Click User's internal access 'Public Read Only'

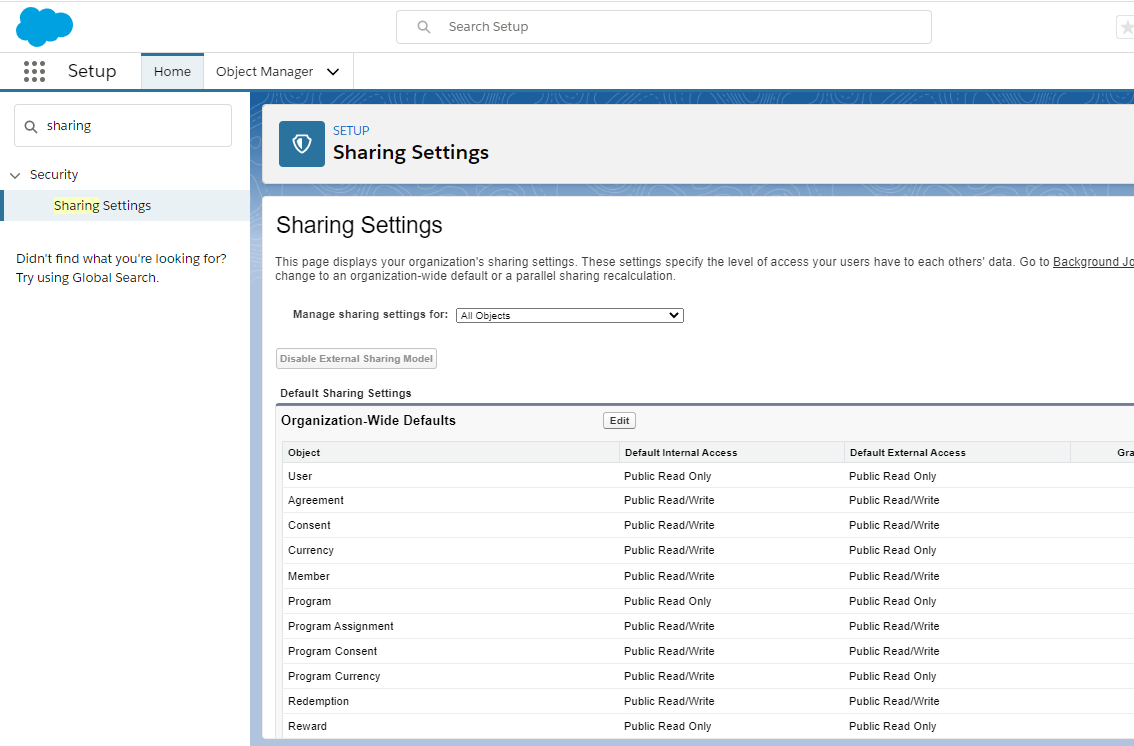coord(668,476)
